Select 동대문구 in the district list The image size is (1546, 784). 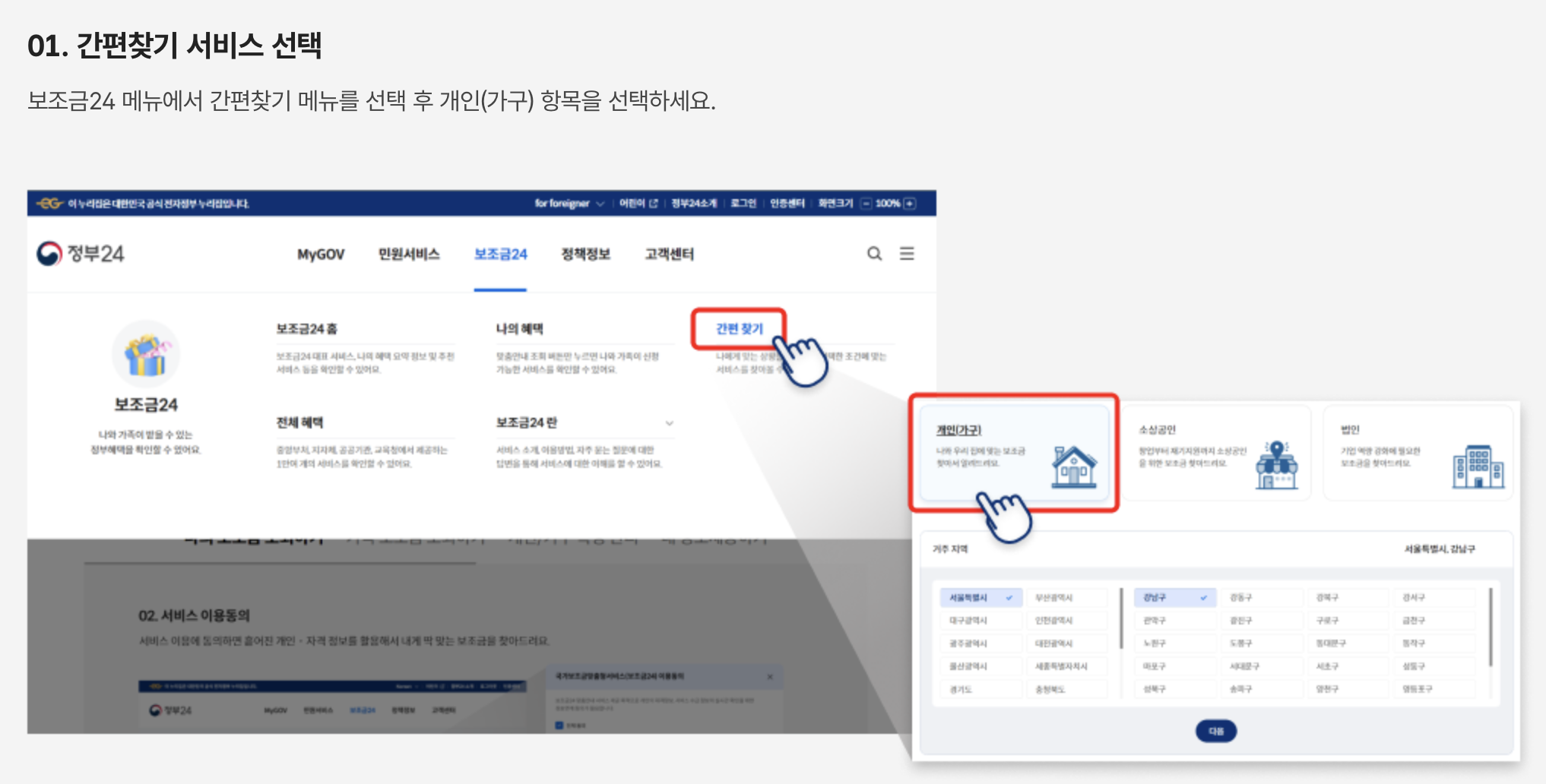(x=1348, y=643)
